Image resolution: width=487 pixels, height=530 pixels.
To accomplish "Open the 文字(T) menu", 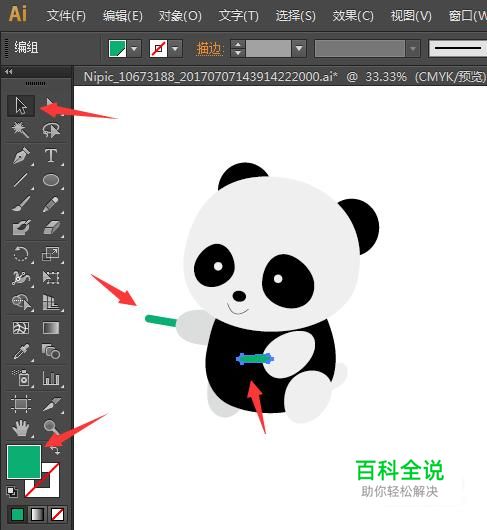I will pyautogui.click(x=238, y=16).
